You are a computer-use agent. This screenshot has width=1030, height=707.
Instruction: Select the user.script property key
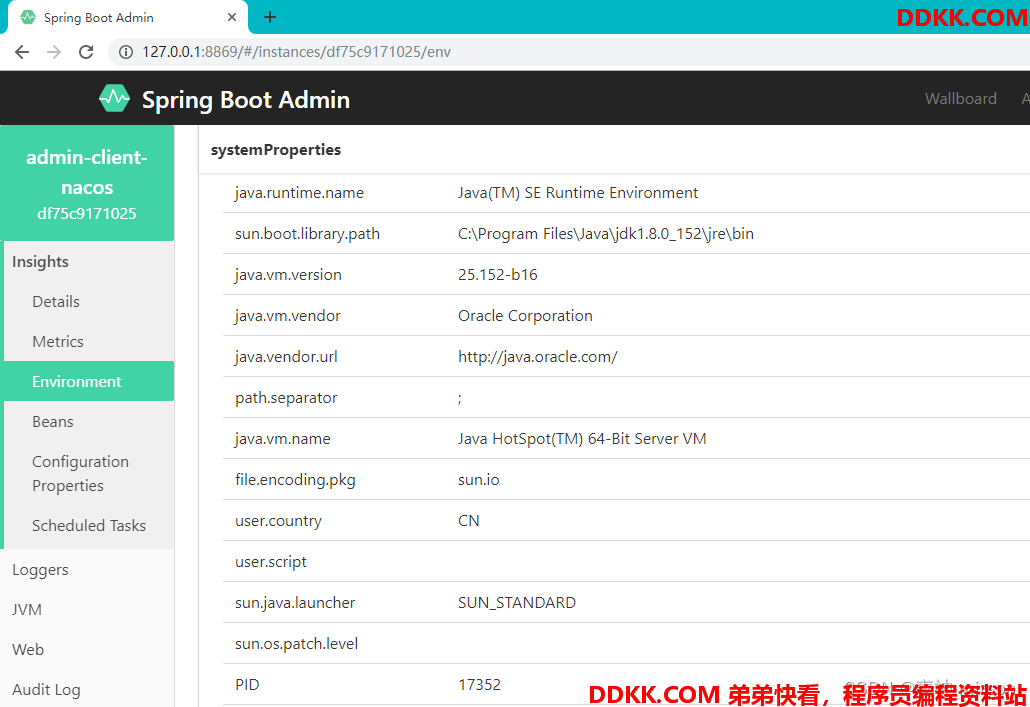tap(271, 562)
